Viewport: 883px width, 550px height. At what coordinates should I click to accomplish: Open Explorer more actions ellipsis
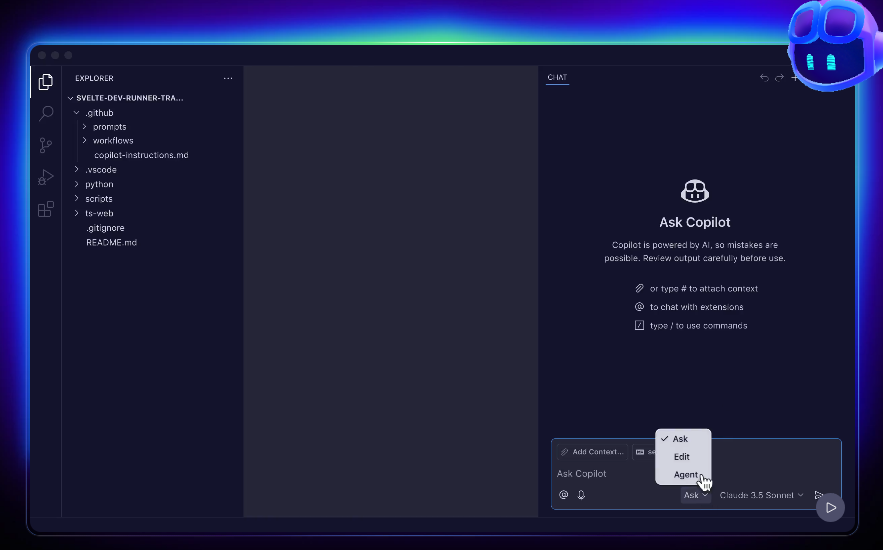228,78
